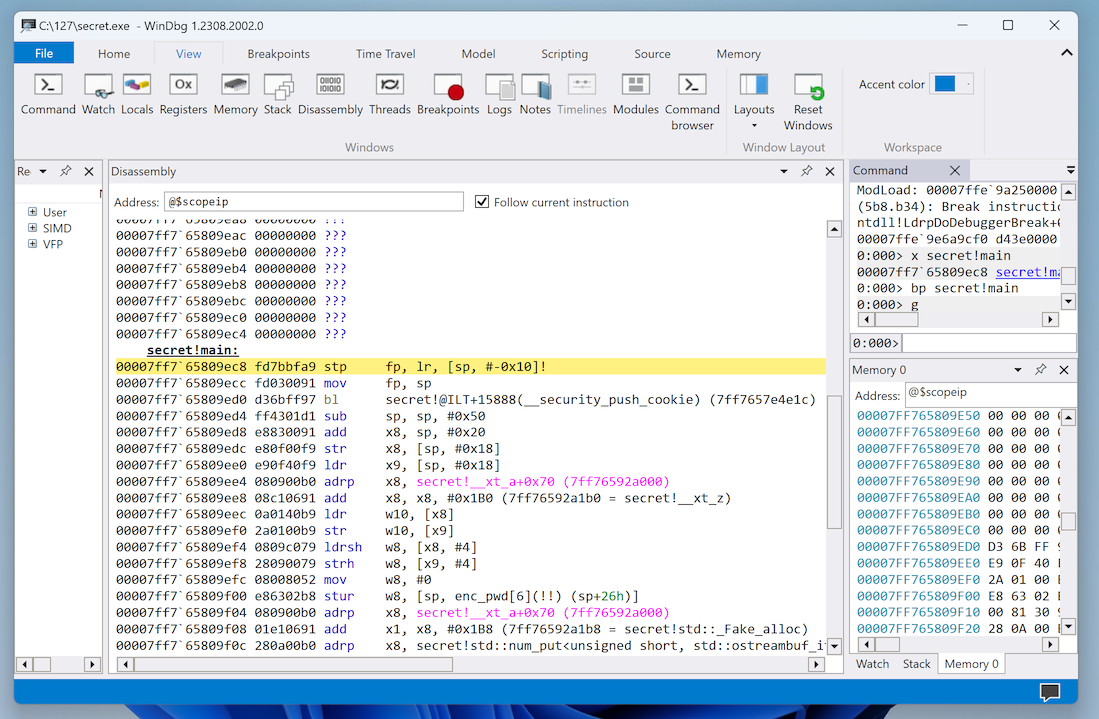Expand the VFP registers node

coord(33,244)
